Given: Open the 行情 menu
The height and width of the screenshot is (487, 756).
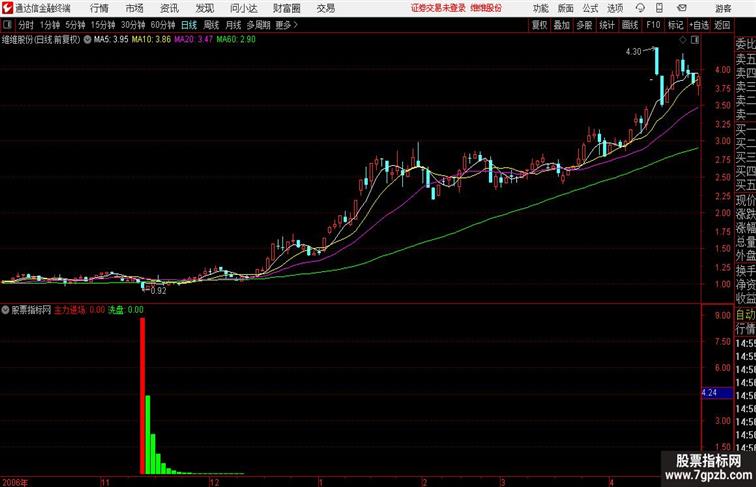Looking at the screenshot, I should 99,8.
